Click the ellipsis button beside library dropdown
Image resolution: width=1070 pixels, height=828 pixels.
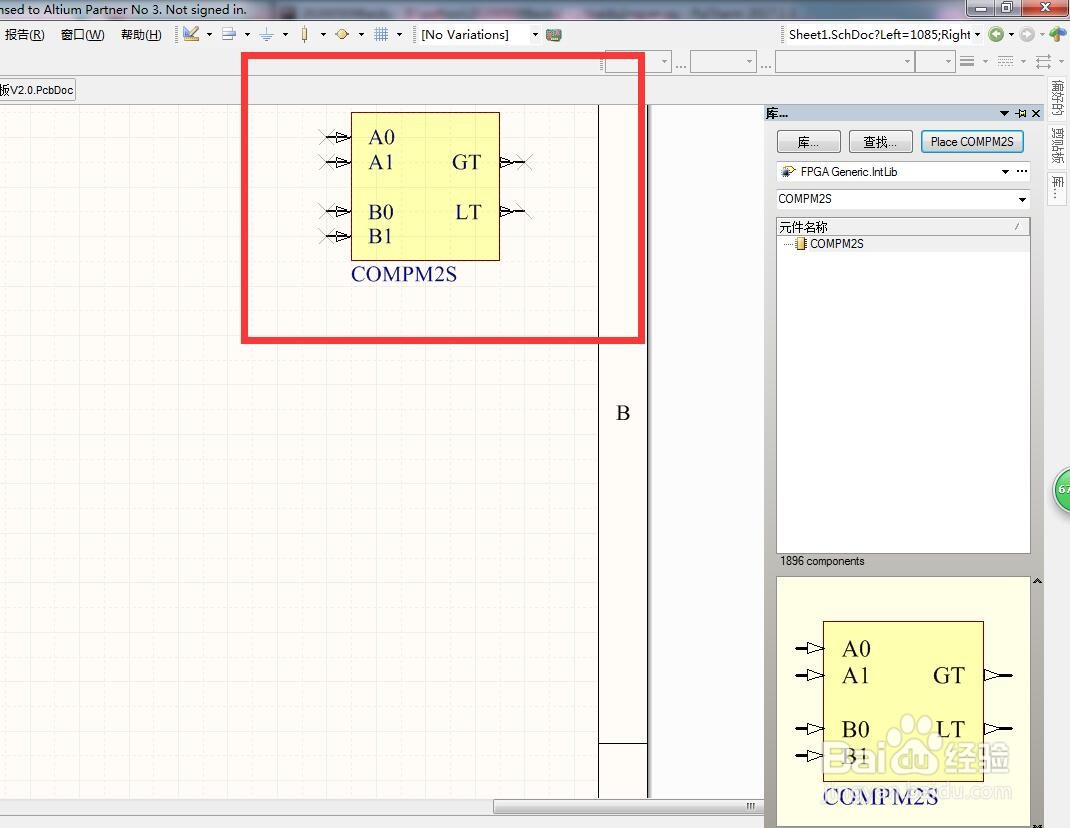(1022, 171)
